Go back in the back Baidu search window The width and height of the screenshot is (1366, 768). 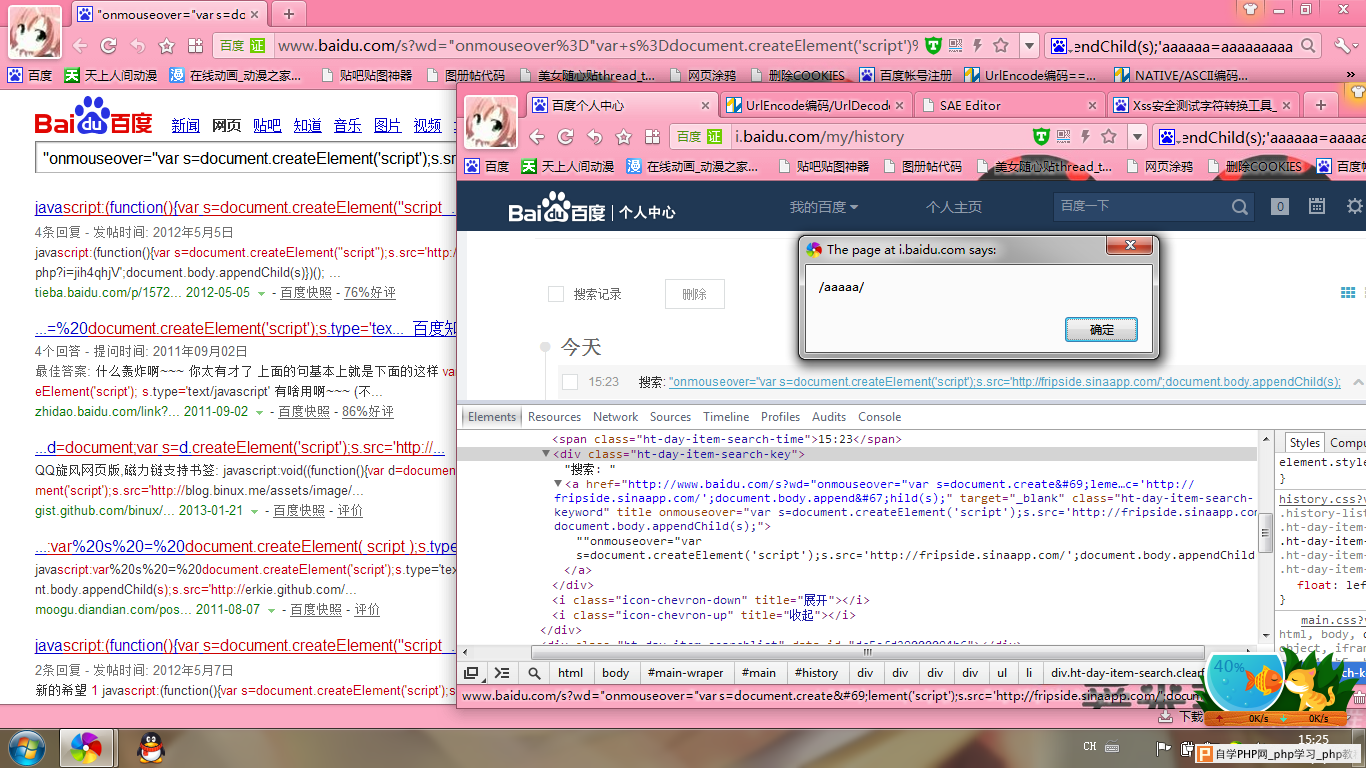pyautogui.click(x=80, y=46)
